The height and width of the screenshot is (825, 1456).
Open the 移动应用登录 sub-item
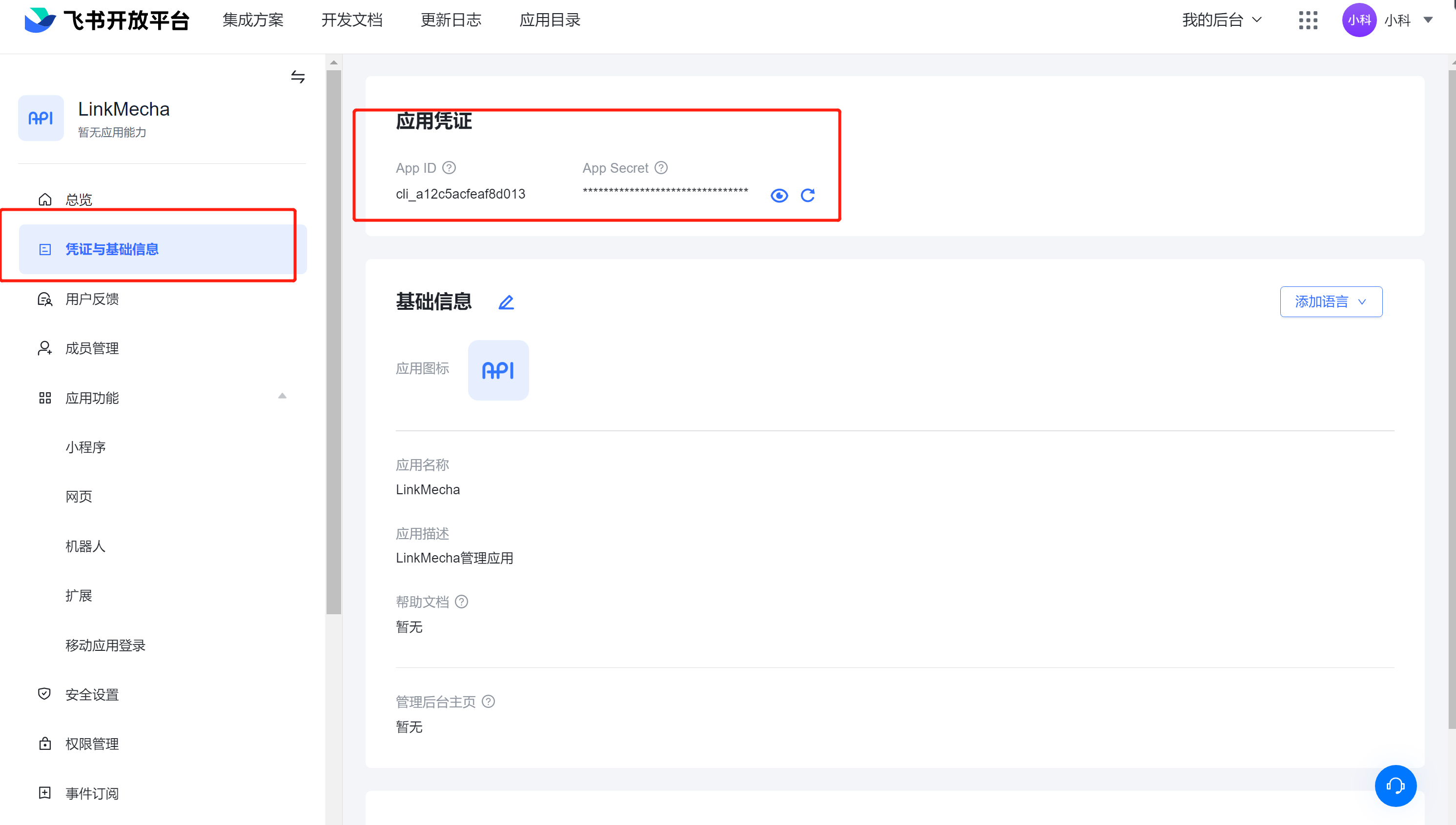pyautogui.click(x=105, y=645)
